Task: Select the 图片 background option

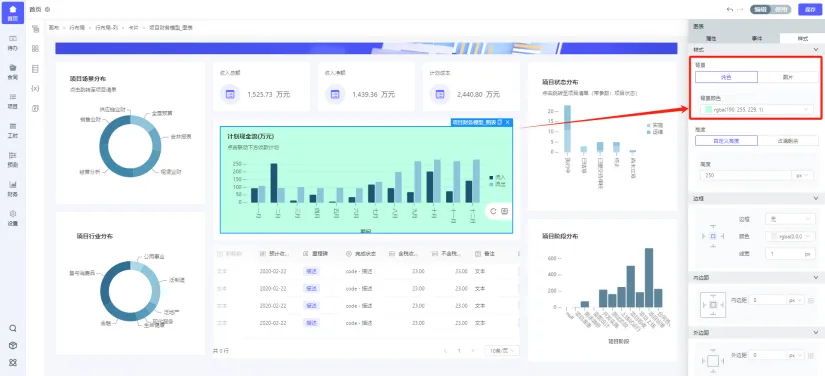Action: click(788, 77)
